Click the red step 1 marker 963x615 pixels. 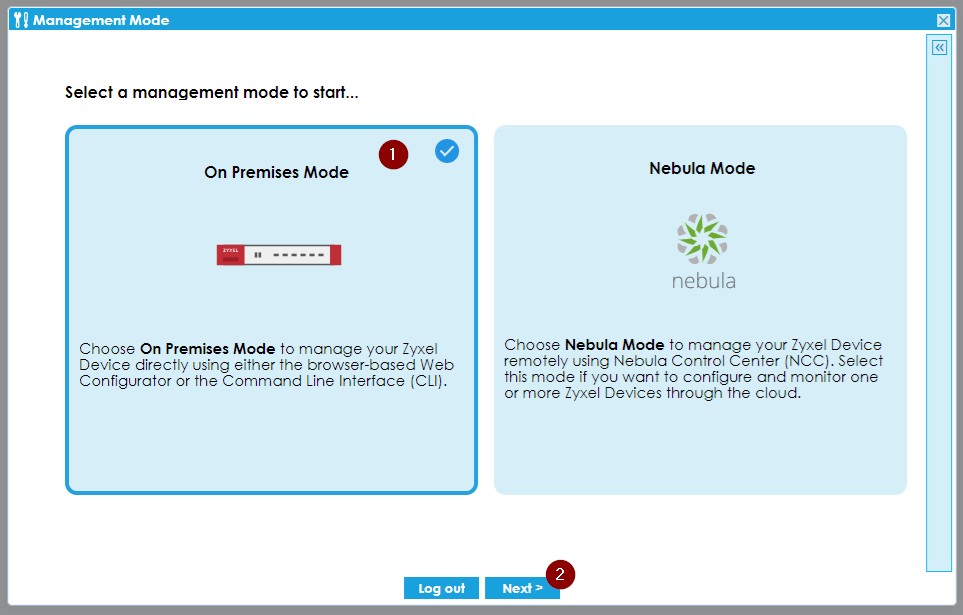click(393, 155)
